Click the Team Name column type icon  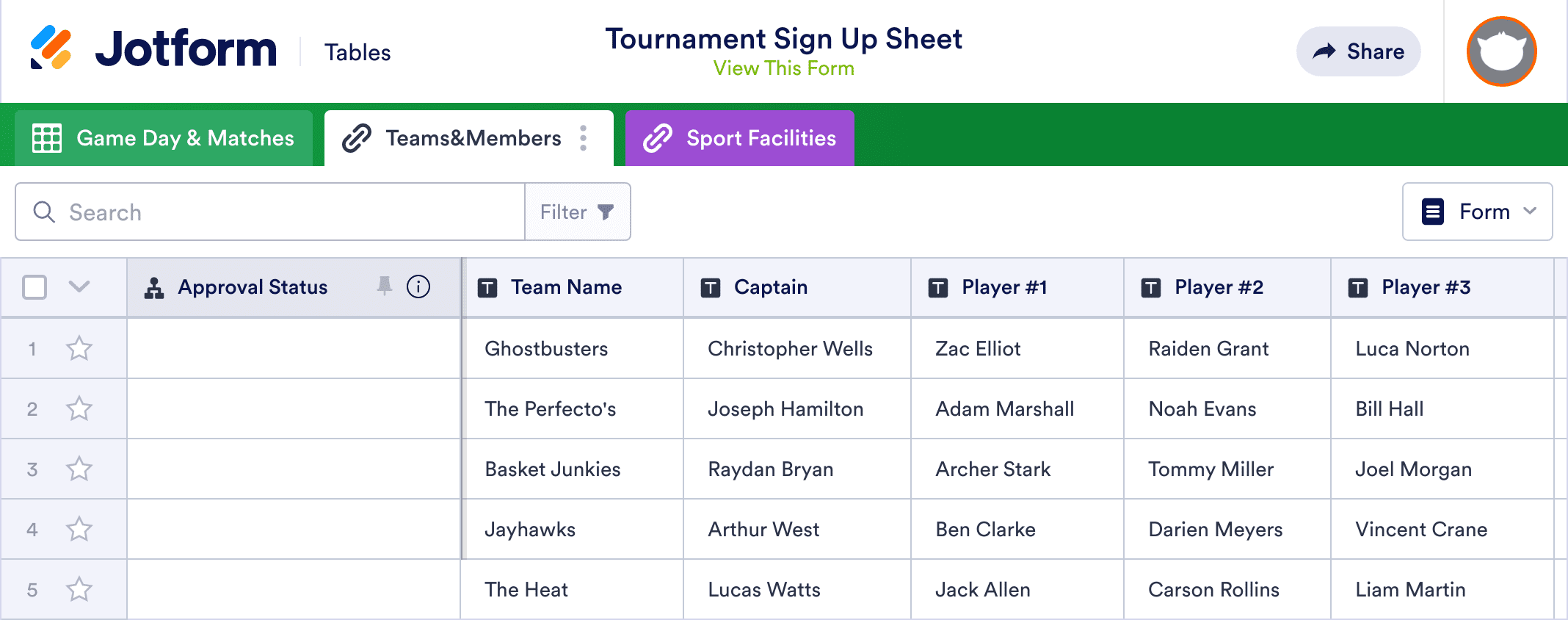pos(487,287)
